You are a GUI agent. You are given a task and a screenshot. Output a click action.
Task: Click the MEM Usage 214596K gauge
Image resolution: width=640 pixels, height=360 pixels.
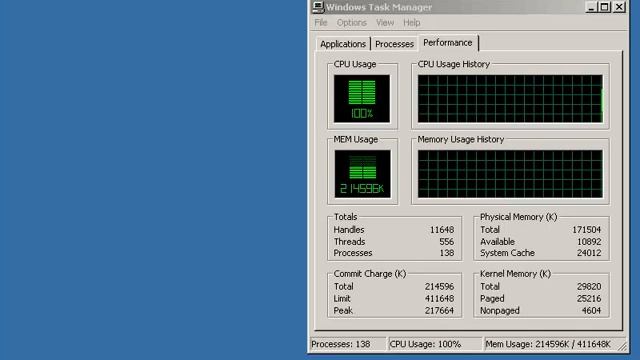pos(362,174)
